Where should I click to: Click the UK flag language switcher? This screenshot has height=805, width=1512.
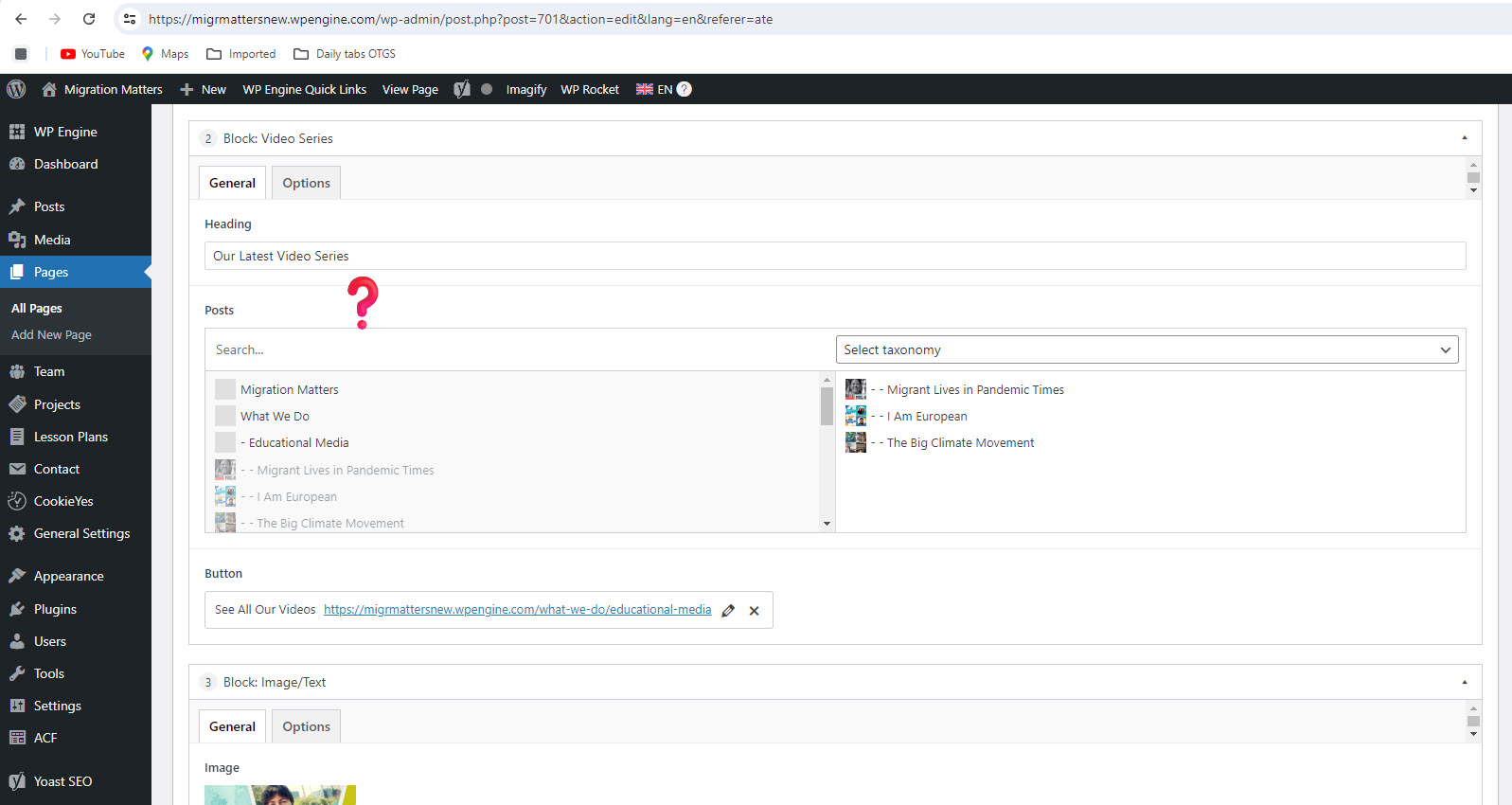coord(645,89)
